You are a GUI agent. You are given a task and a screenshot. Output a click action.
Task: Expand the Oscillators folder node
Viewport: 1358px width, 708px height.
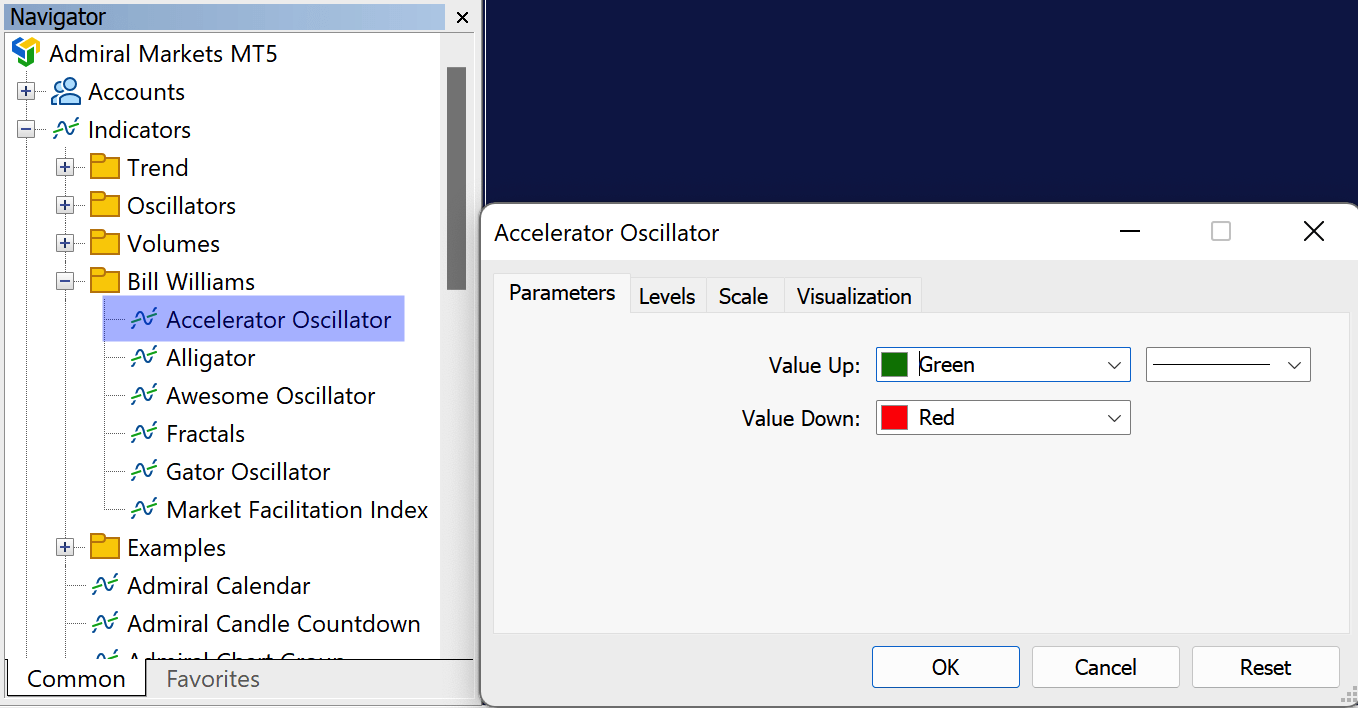tap(65, 206)
